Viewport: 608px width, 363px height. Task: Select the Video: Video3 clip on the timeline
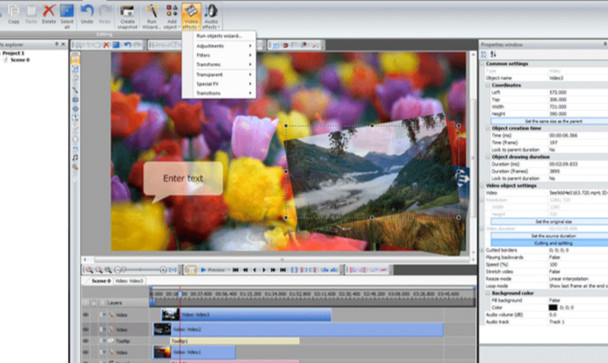[x=246, y=315]
